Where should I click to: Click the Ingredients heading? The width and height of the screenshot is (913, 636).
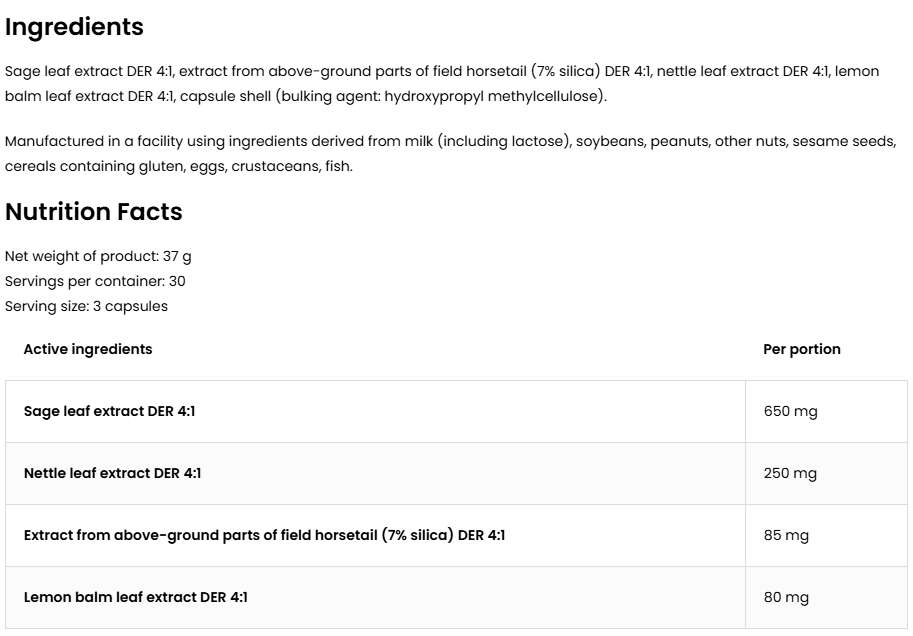(x=74, y=27)
